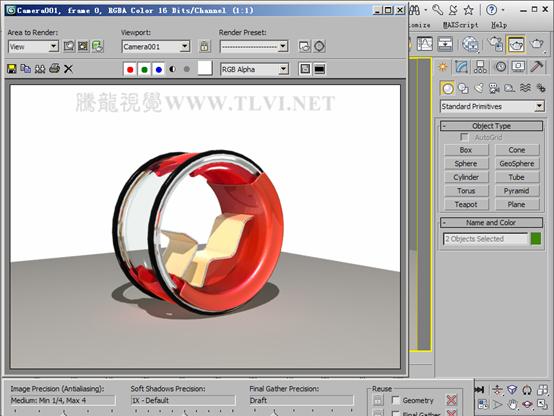
Task: Select the Systems category icon
Action: pos(541,88)
